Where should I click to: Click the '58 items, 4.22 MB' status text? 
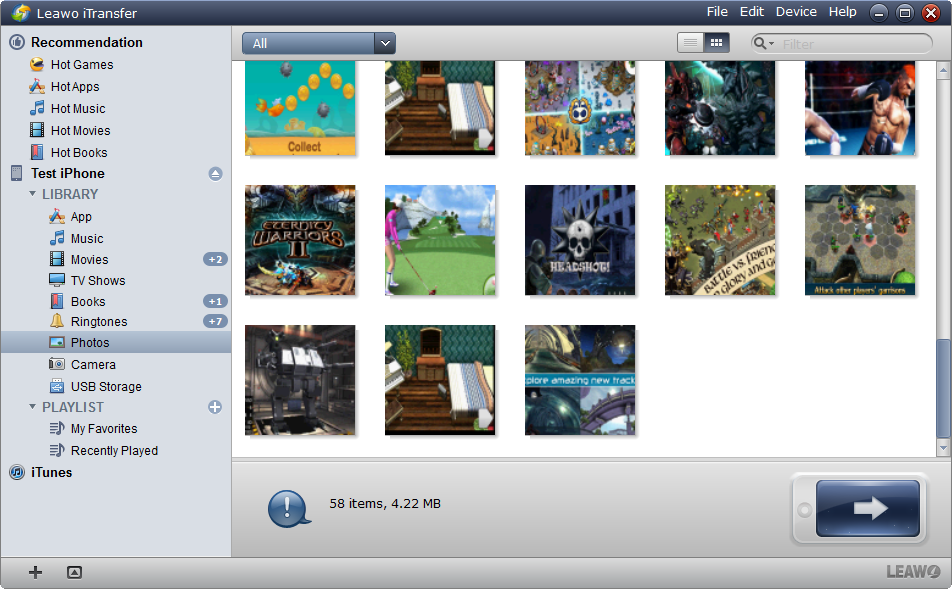(385, 503)
